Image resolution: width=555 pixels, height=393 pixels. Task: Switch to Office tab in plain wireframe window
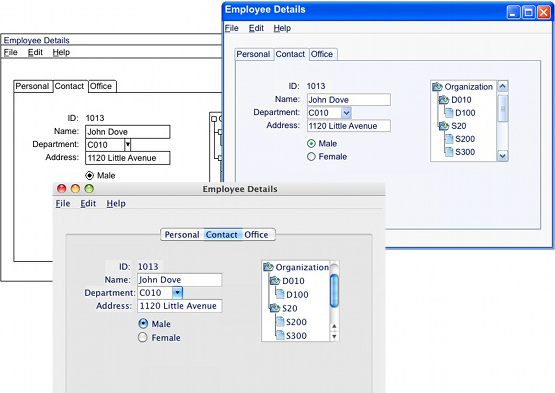(102, 86)
